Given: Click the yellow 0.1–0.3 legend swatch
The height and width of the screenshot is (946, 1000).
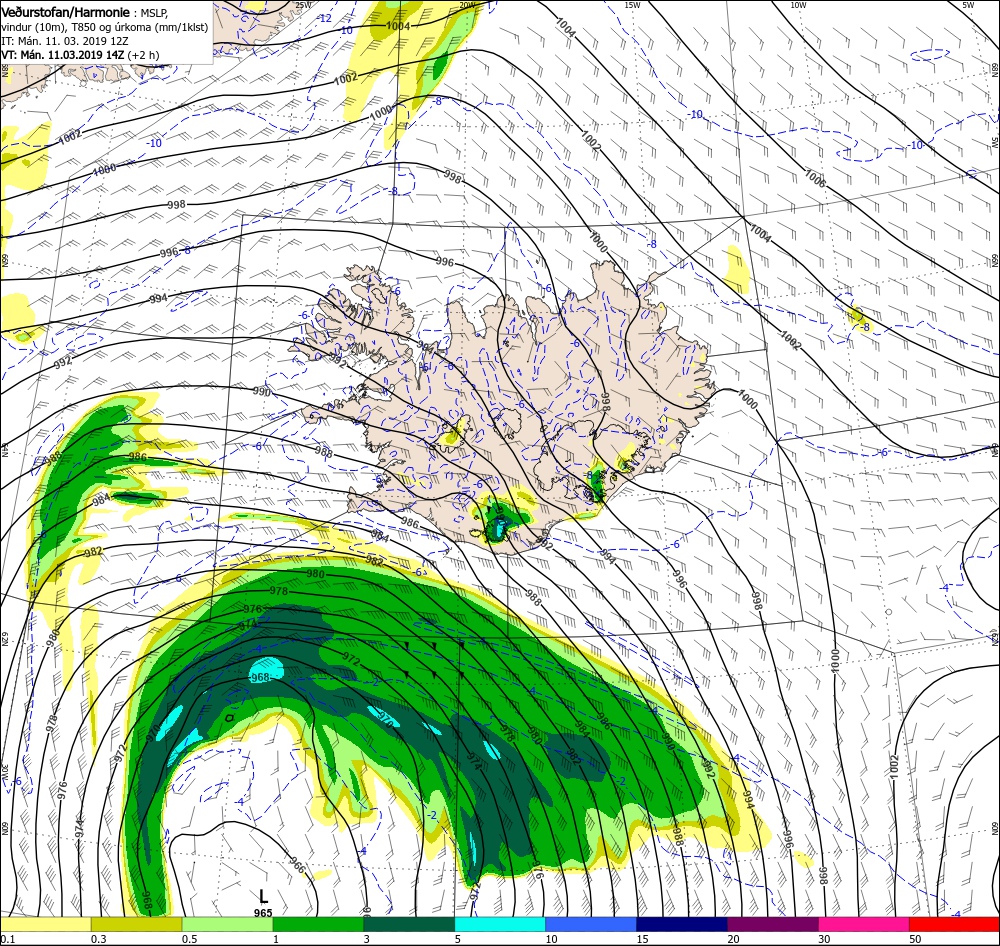Looking at the screenshot, I should (x=46, y=924).
